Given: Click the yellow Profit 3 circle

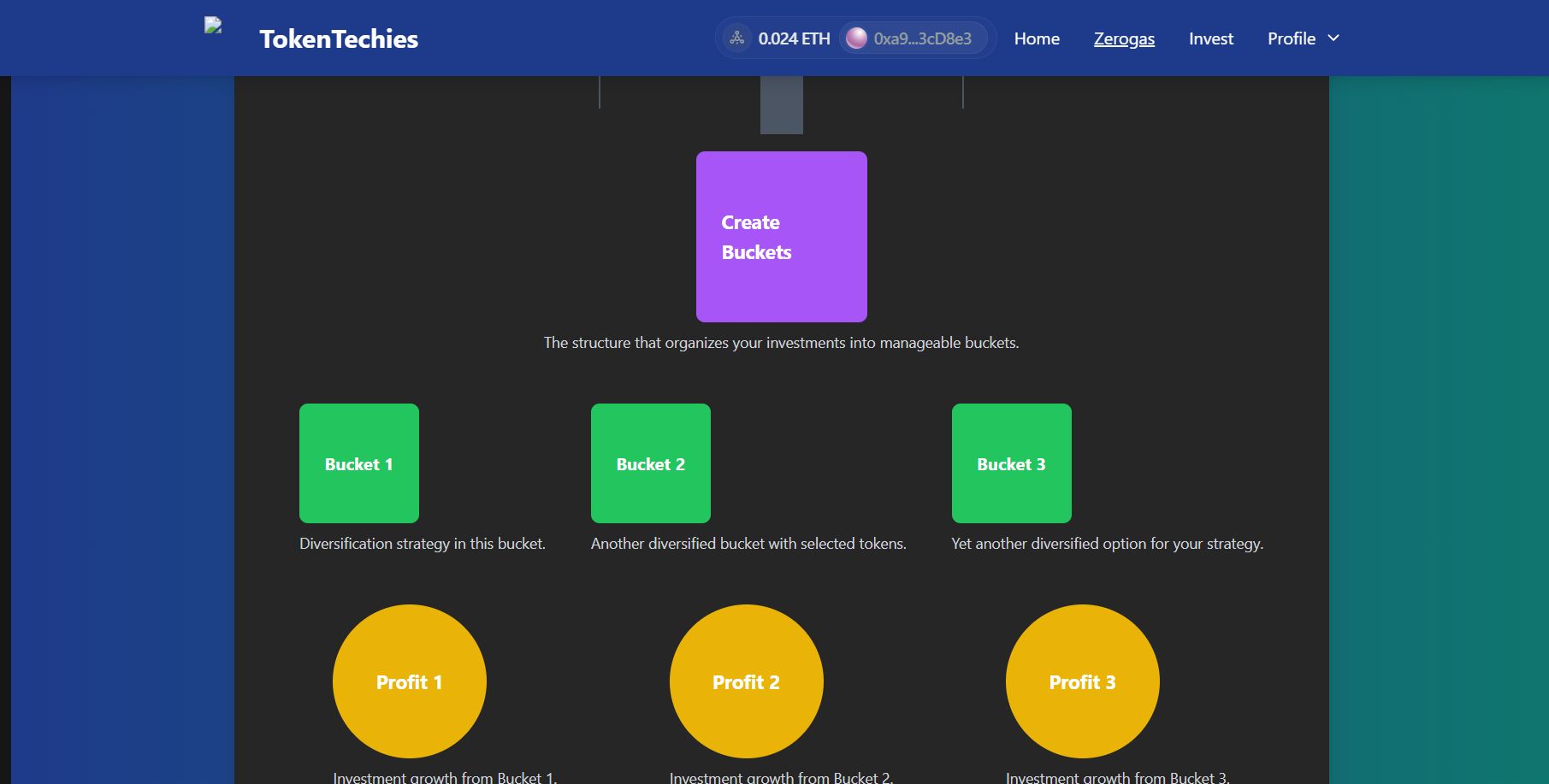Looking at the screenshot, I should click(1083, 681).
